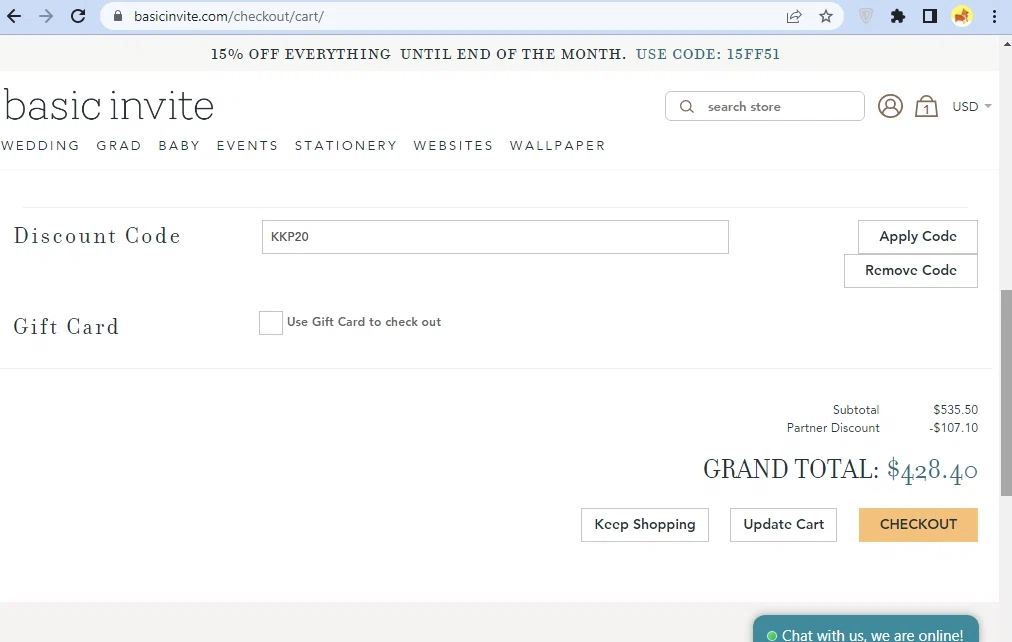
Task: Share this page via share icon
Action: pos(794,17)
